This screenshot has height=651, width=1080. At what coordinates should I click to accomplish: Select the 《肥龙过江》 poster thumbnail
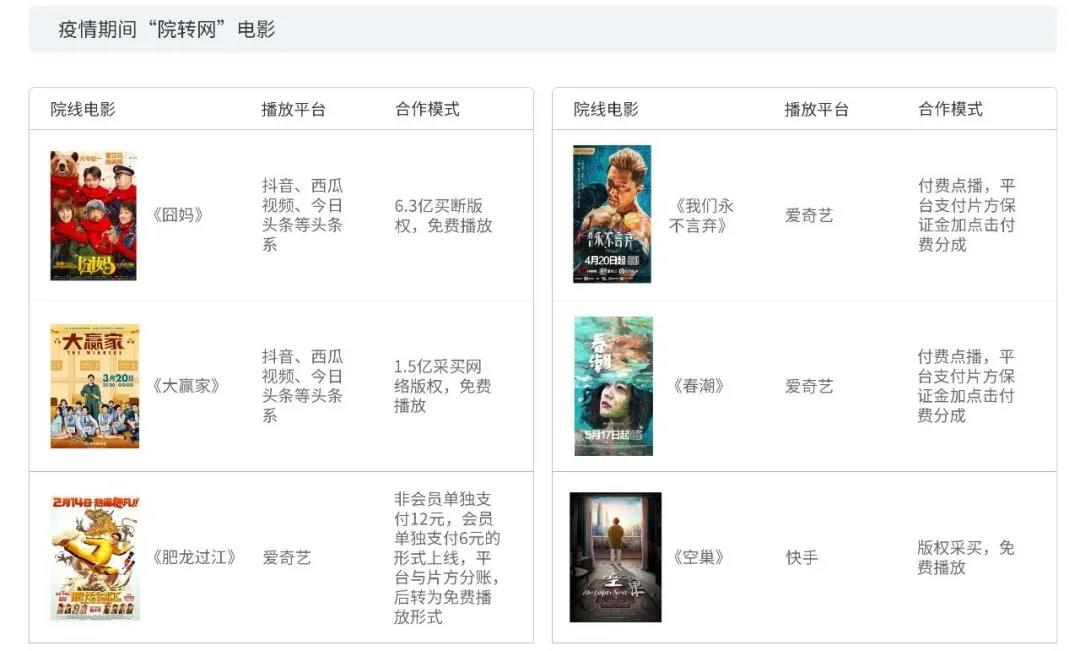(95, 557)
